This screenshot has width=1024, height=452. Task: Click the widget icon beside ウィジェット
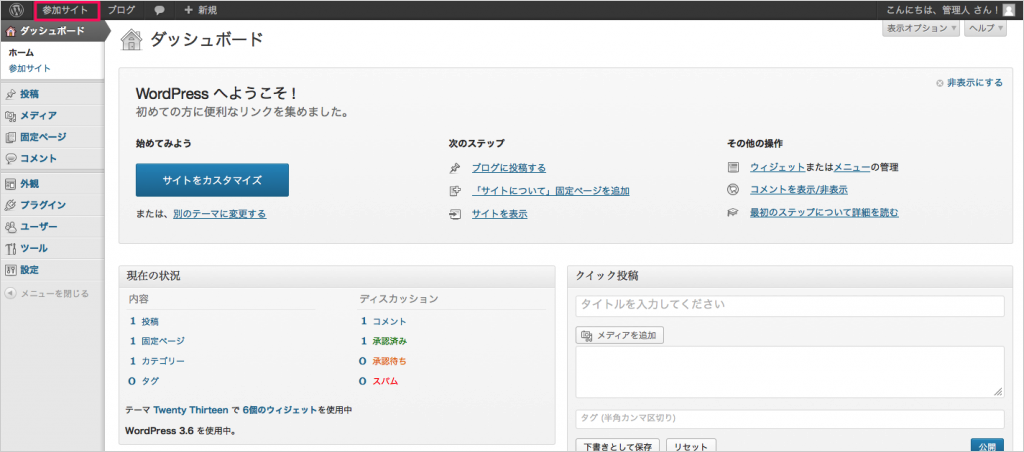(x=733, y=167)
